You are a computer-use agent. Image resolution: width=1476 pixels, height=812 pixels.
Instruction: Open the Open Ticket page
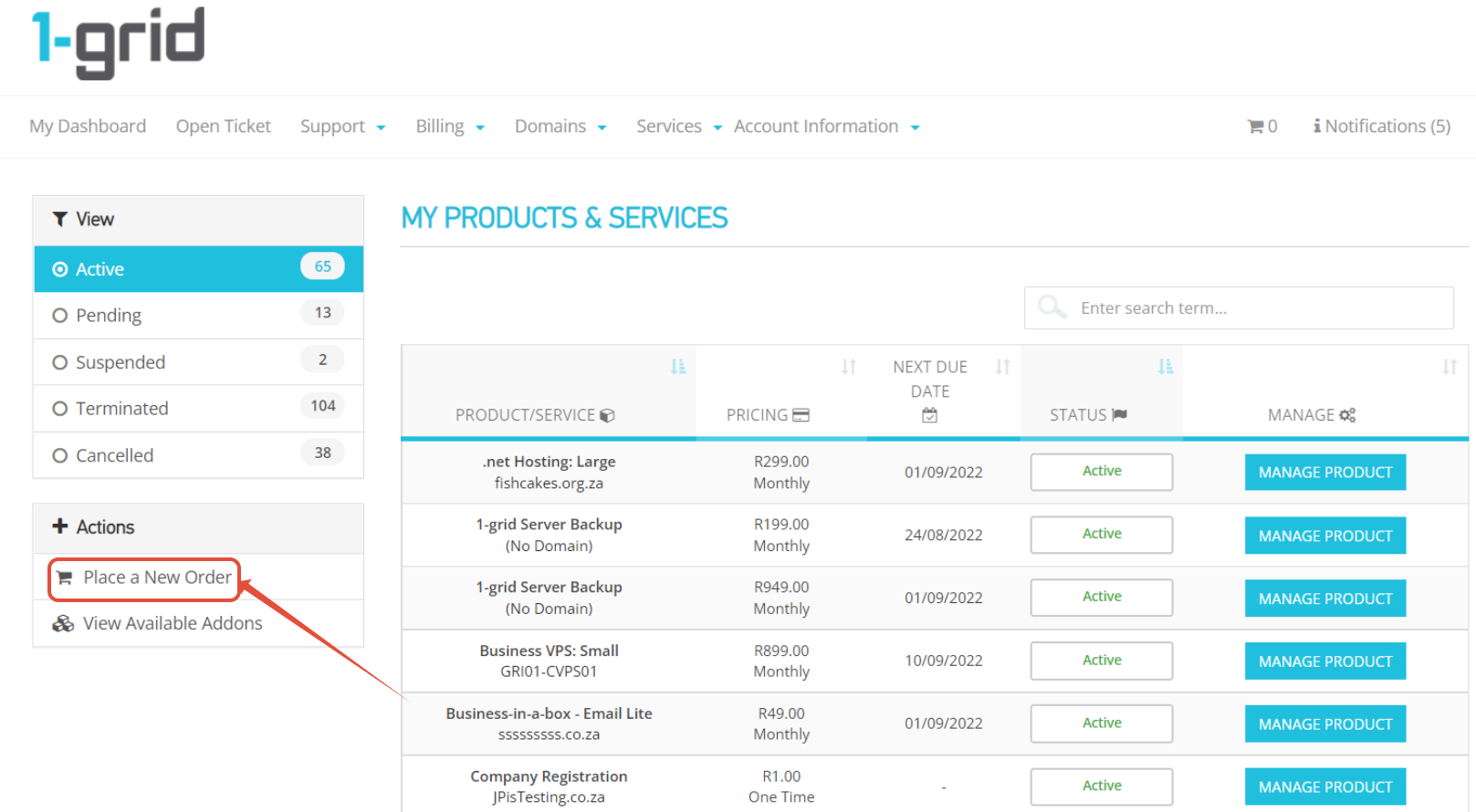pyautogui.click(x=224, y=126)
